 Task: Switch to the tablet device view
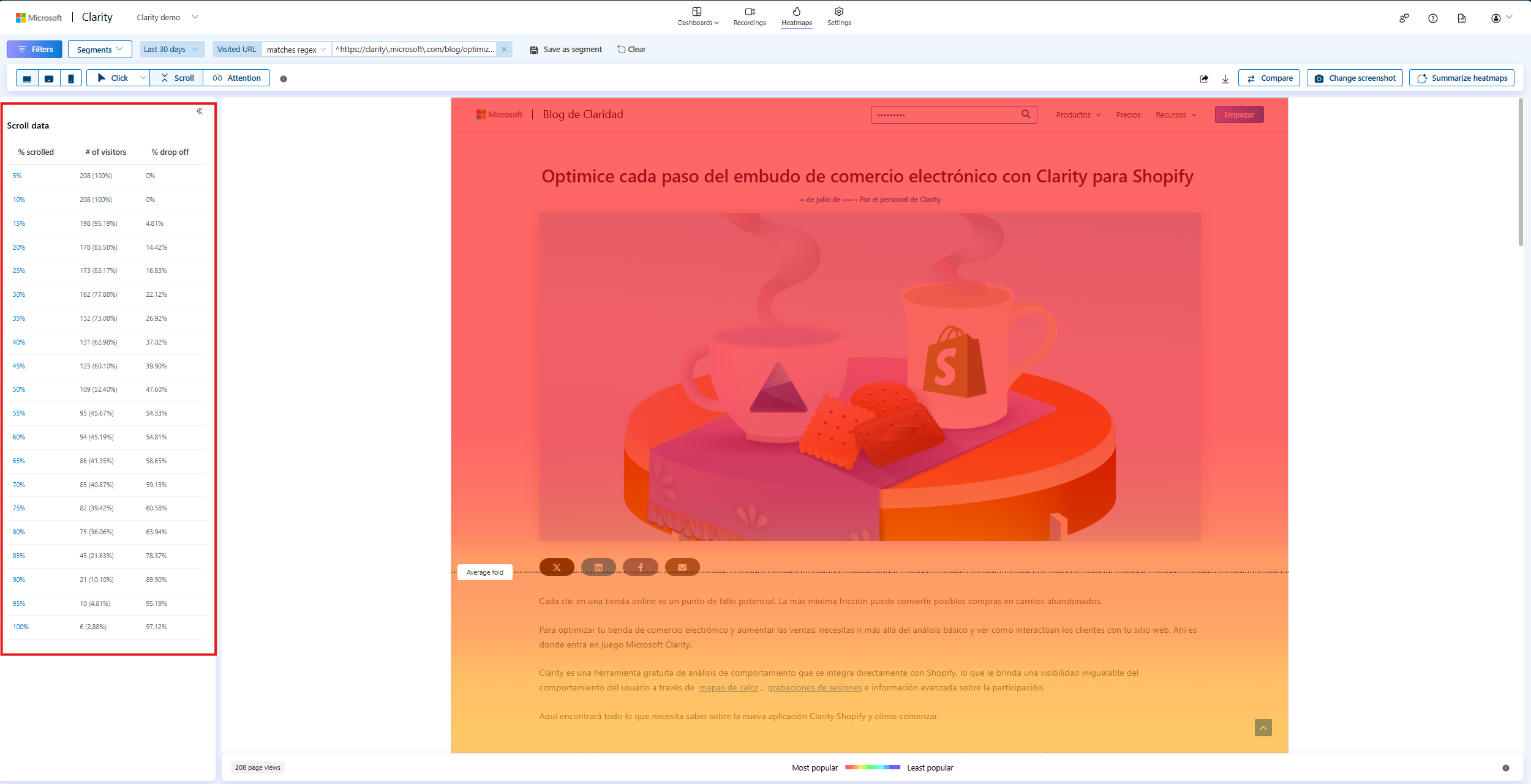pos(49,78)
